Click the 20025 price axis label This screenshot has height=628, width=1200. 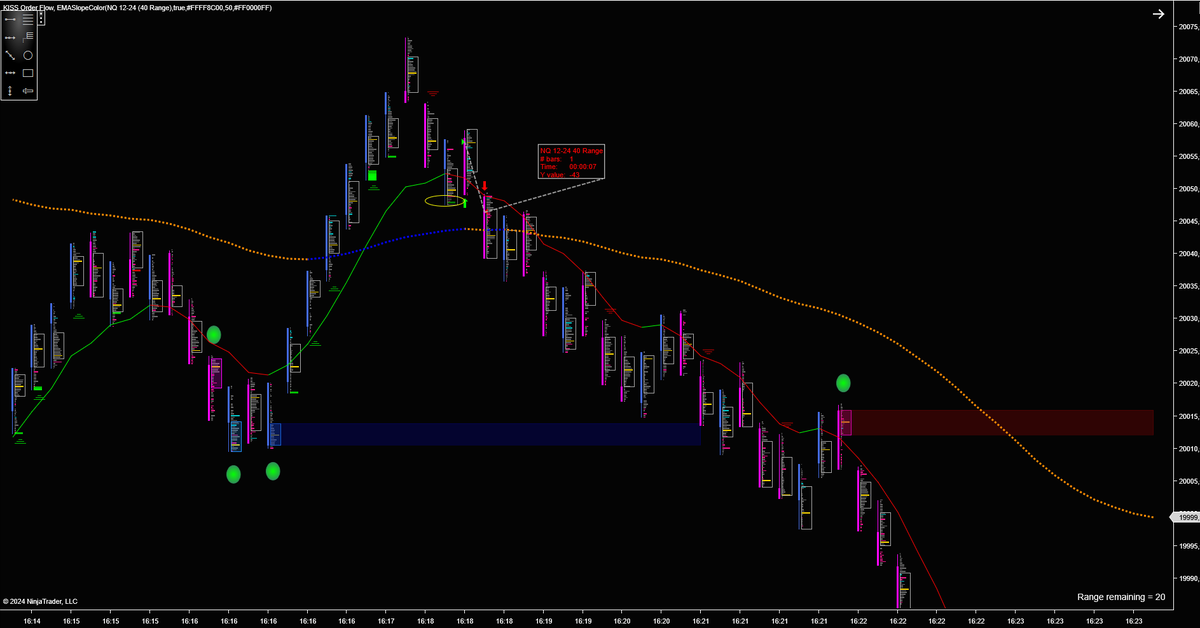[x=1188, y=351]
